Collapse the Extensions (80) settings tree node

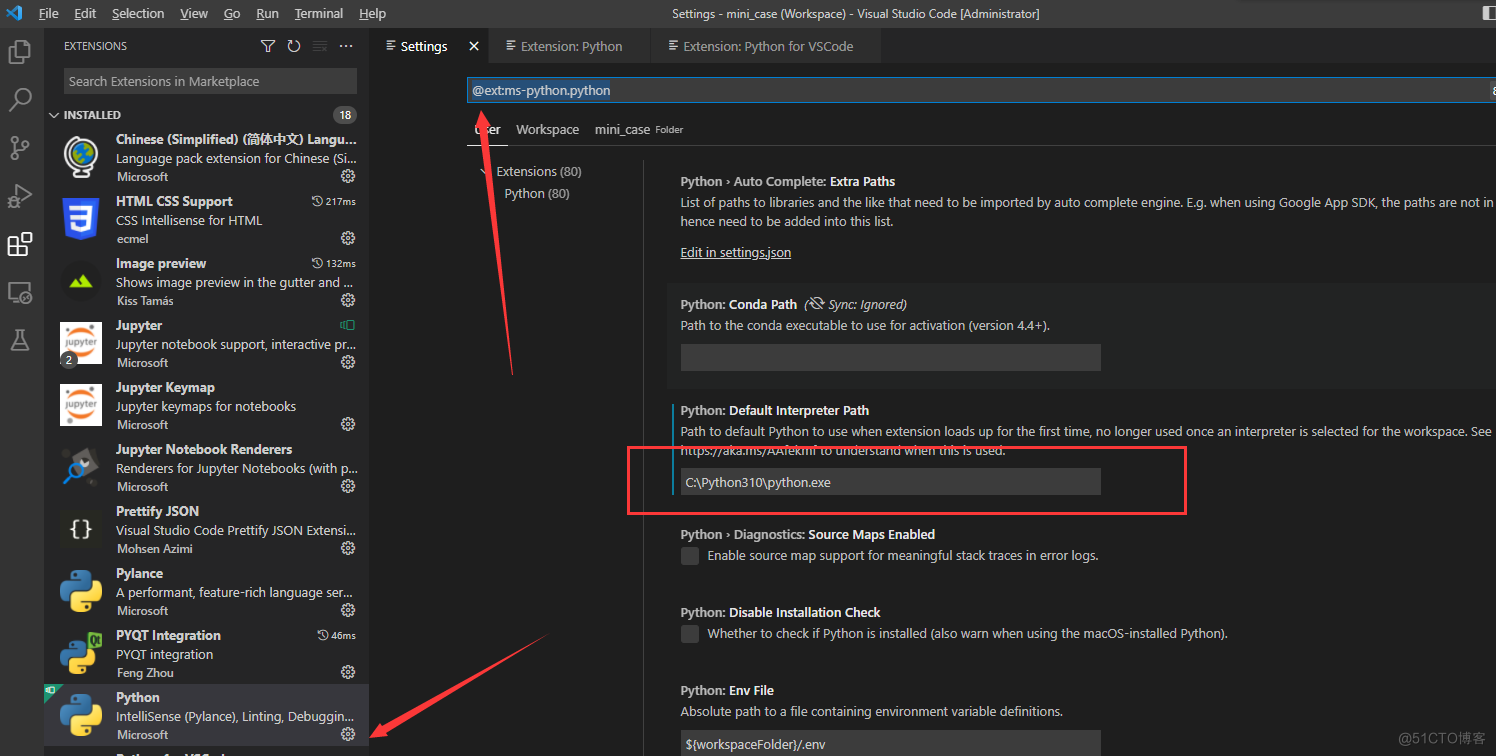486,171
